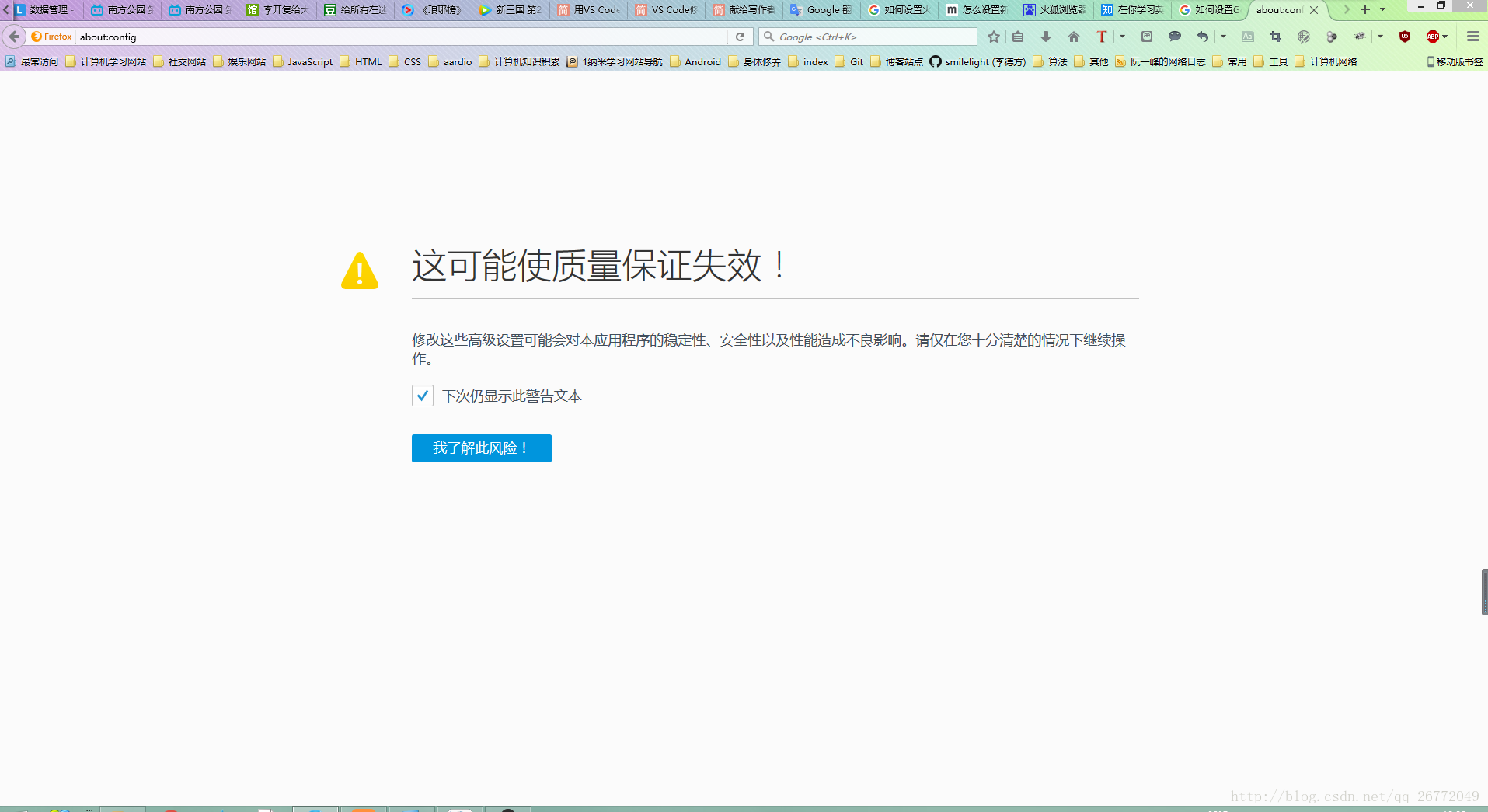Open the 最常访问 bookmark
This screenshot has height=812, width=1488.
[32, 61]
